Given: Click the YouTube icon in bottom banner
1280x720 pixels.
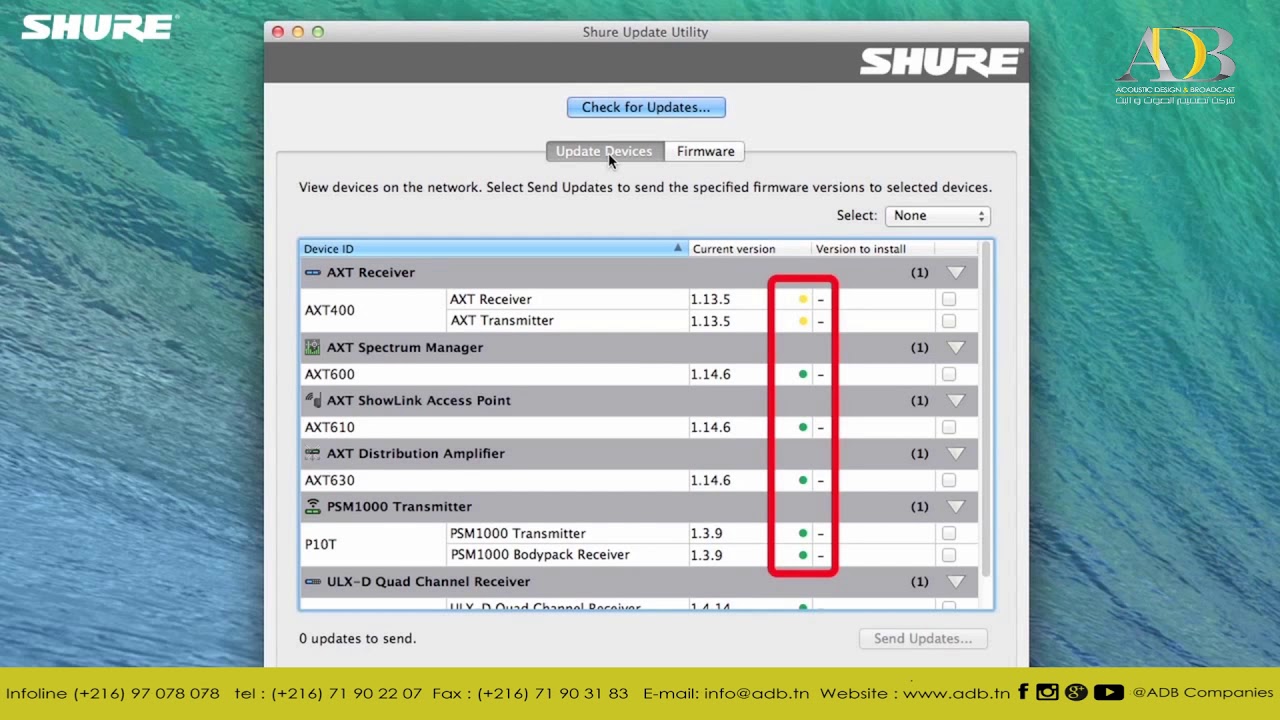Looking at the screenshot, I should click(x=1108, y=692).
